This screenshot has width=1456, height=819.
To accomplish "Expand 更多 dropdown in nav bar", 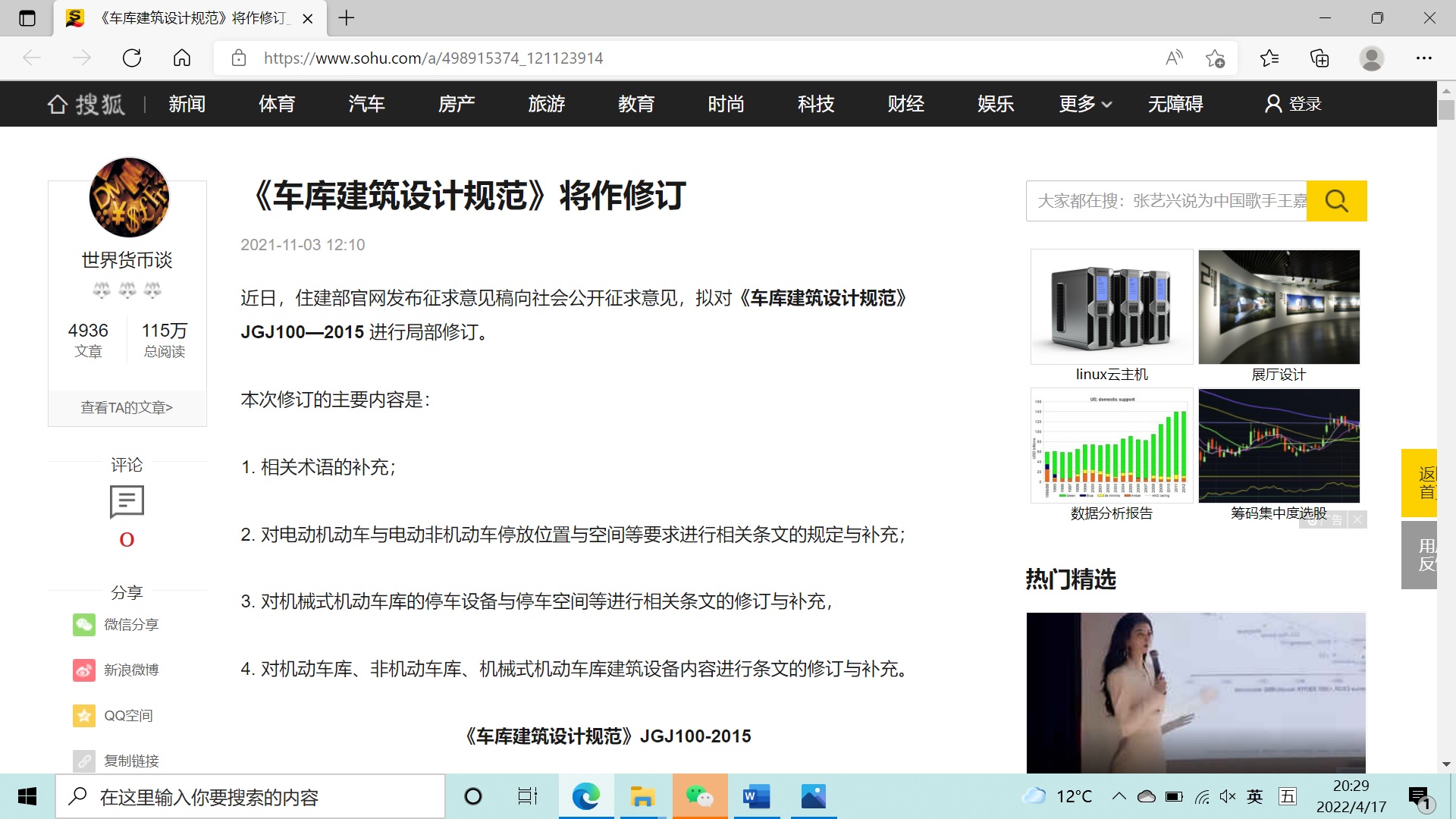I will click(1085, 104).
